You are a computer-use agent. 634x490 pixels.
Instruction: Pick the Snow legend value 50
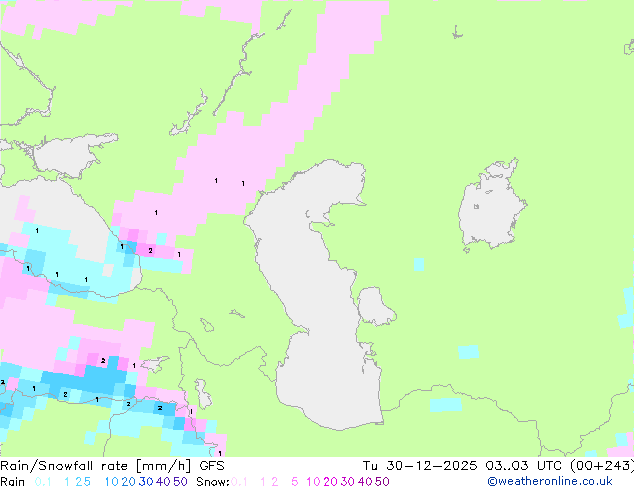382,482
